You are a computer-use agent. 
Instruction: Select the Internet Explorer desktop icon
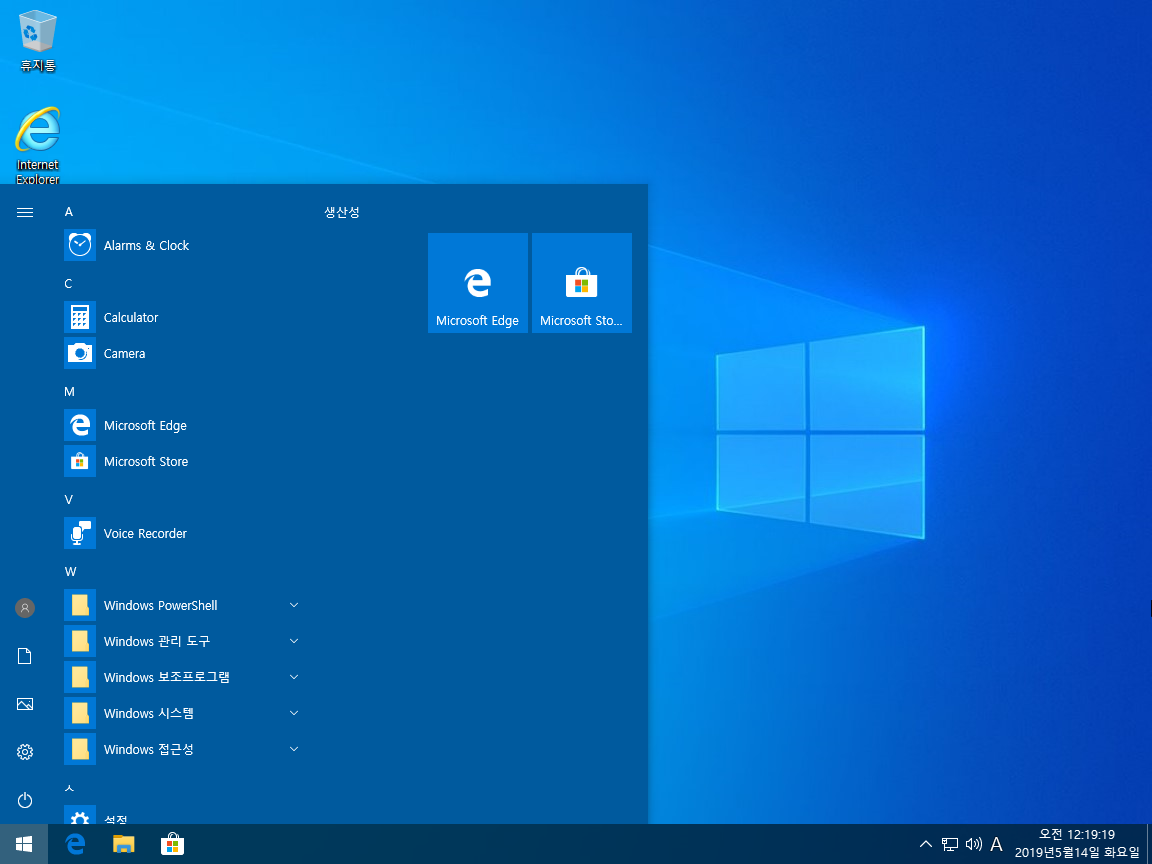tap(37, 145)
